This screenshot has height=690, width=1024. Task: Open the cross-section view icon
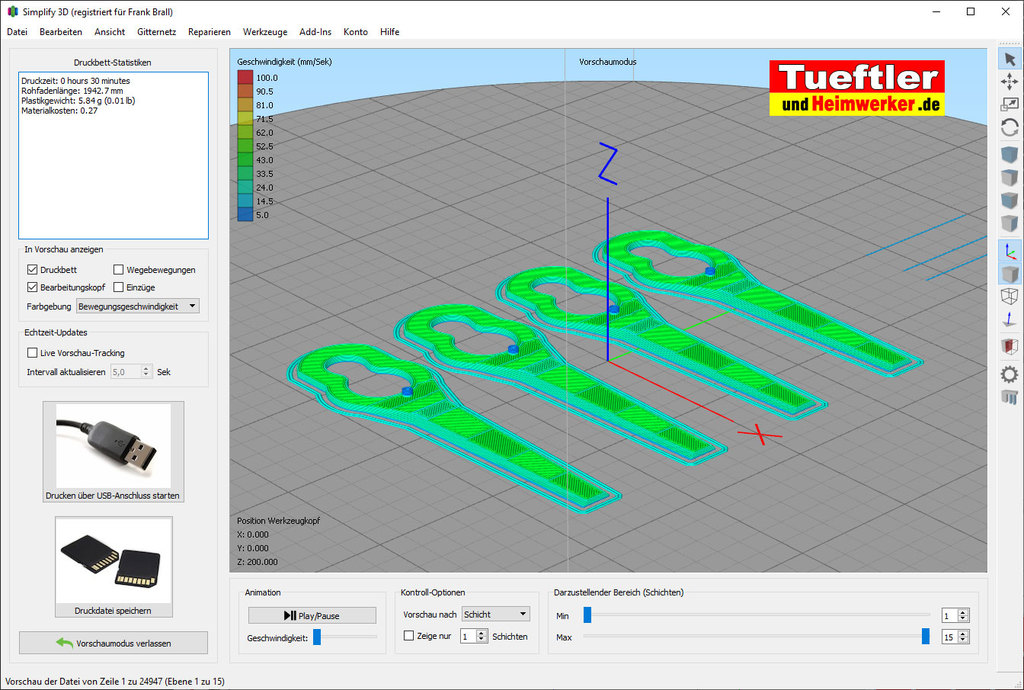pos(1009,347)
